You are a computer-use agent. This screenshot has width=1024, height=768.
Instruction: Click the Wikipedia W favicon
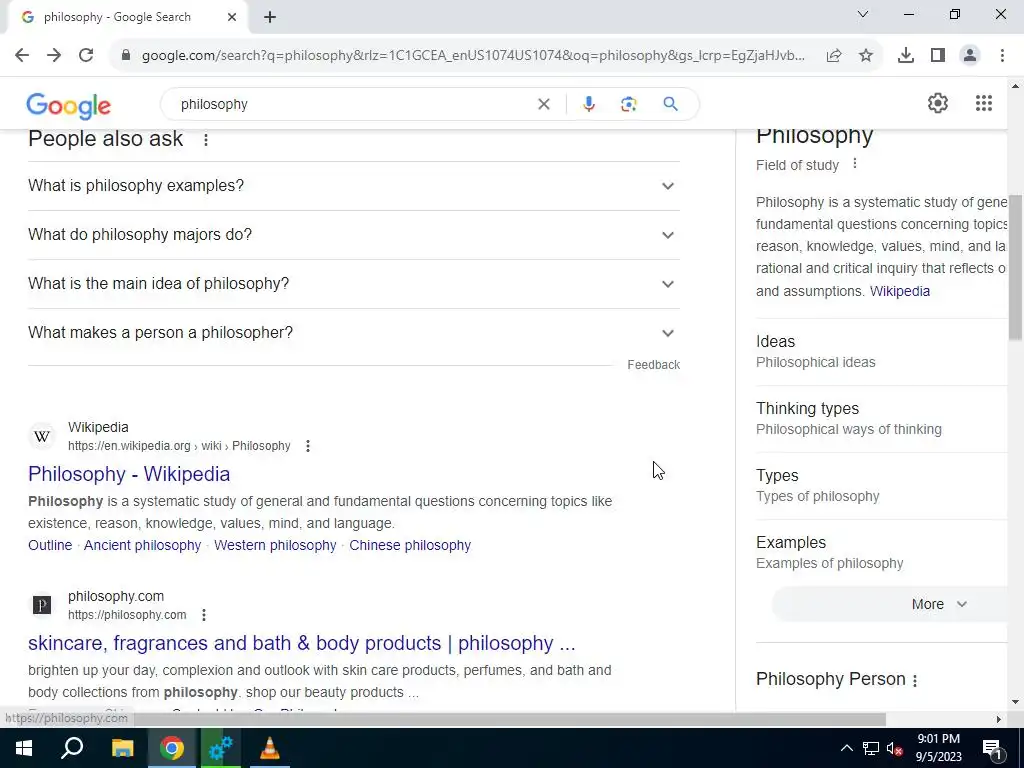point(42,436)
